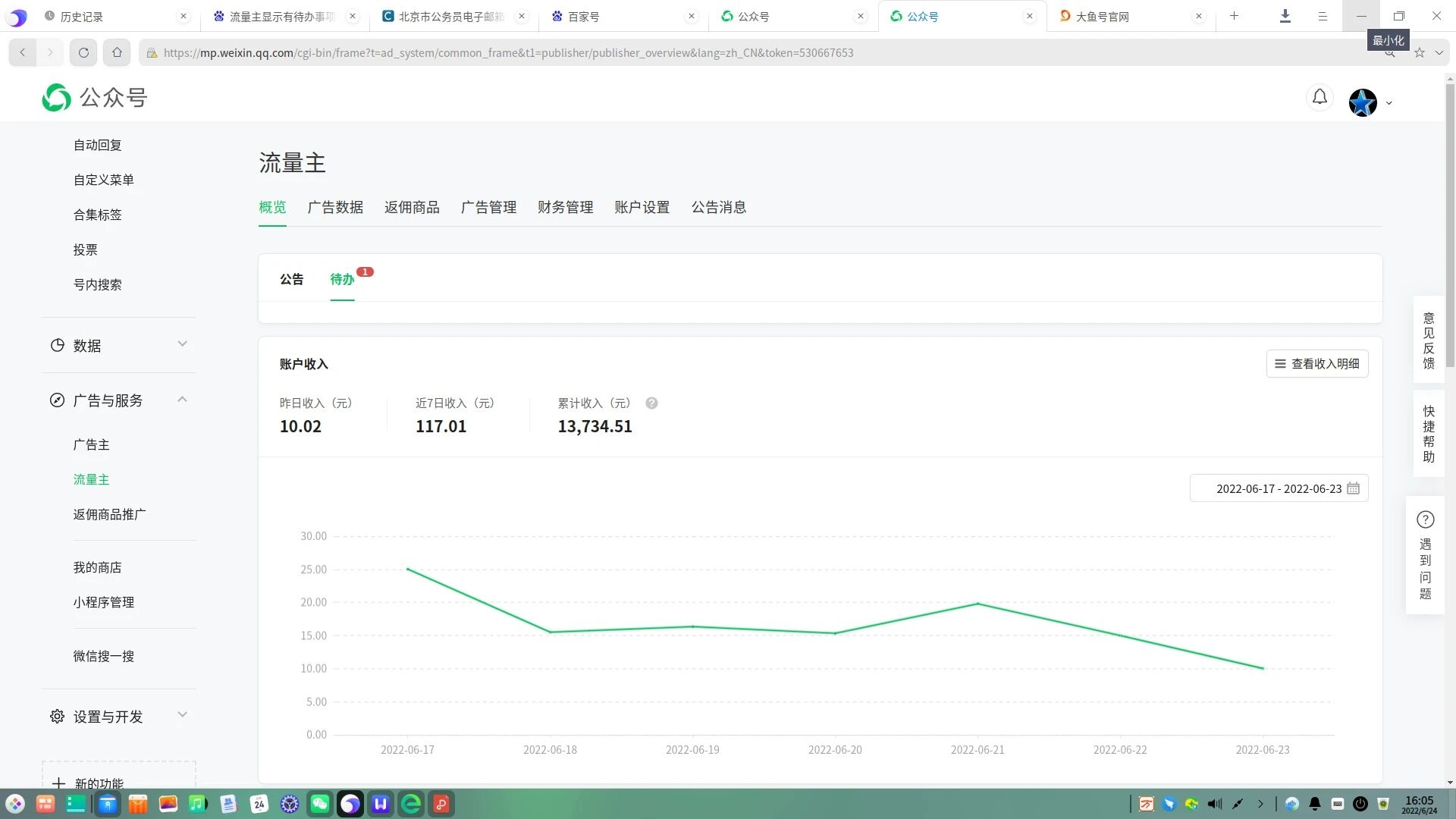Click the page vertical scrollbar

[x=1449, y=227]
